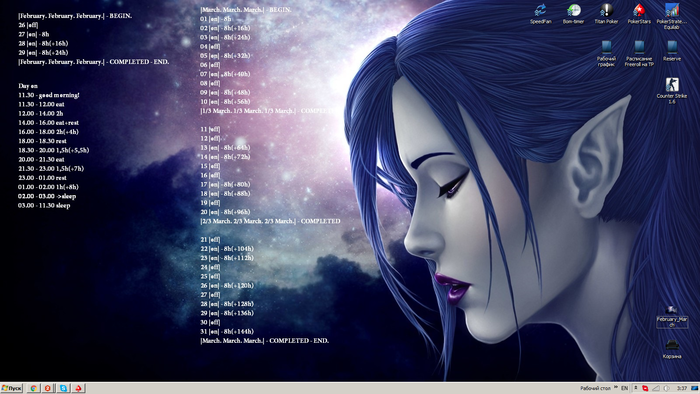
Task: Select the February_March desktop file
Action: [671, 316]
